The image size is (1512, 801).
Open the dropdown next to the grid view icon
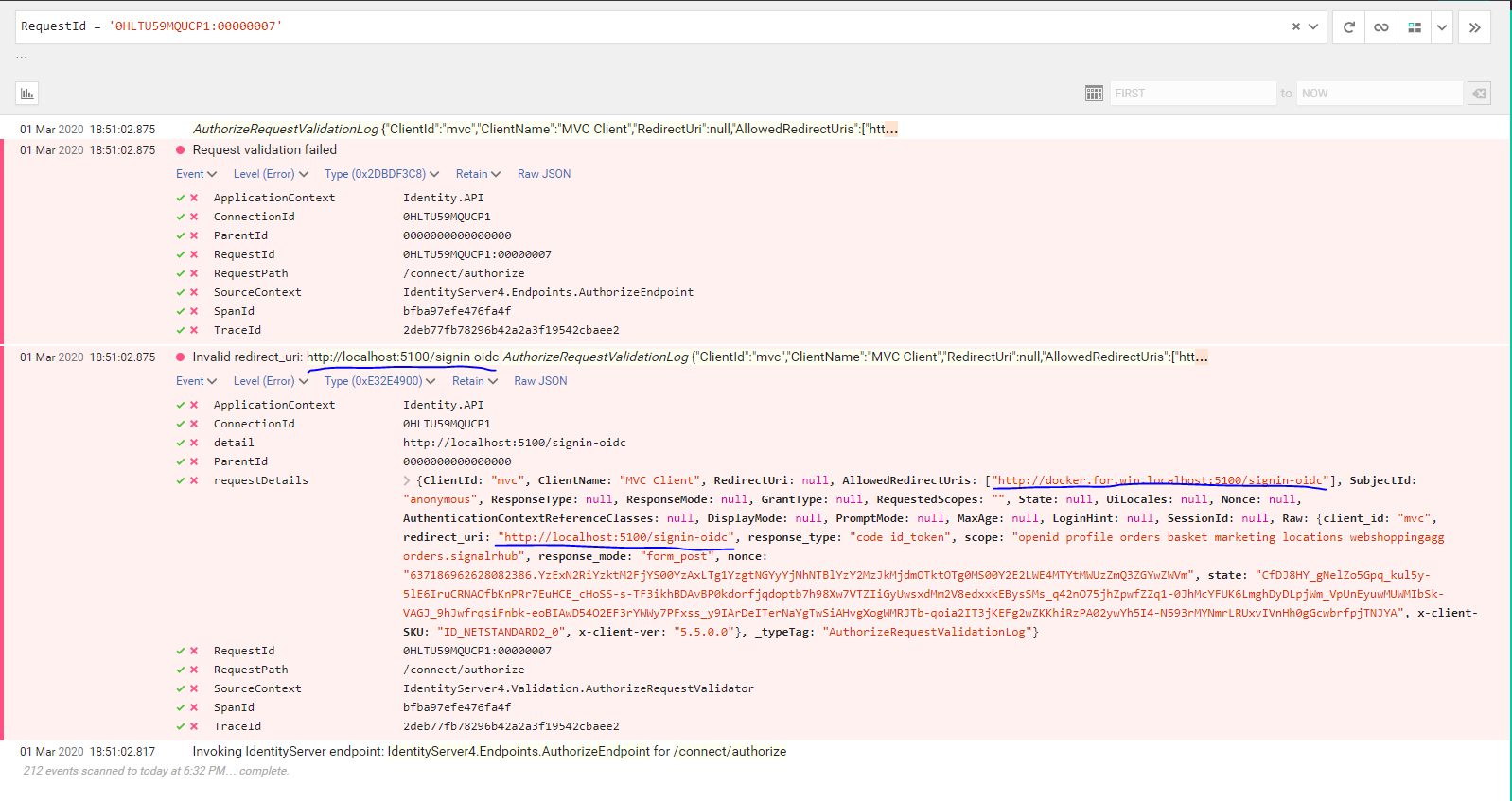point(1442,27)
